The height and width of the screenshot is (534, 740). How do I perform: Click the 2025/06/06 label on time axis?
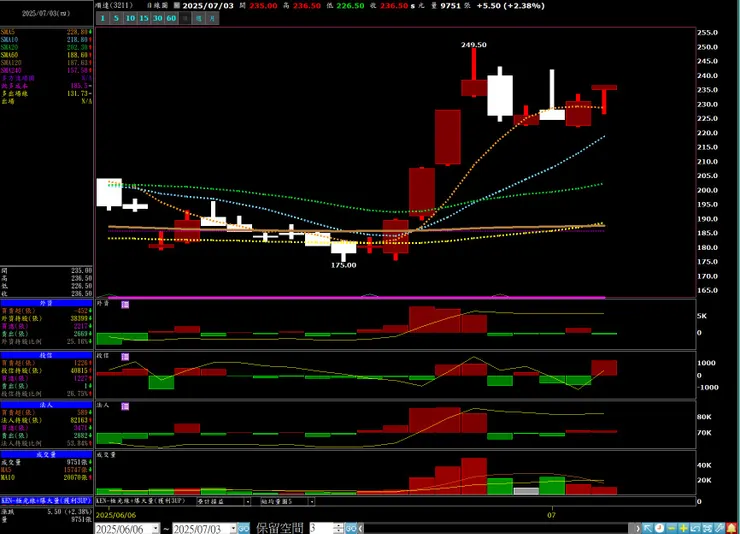pyautogui.click(x=116, y=515)
